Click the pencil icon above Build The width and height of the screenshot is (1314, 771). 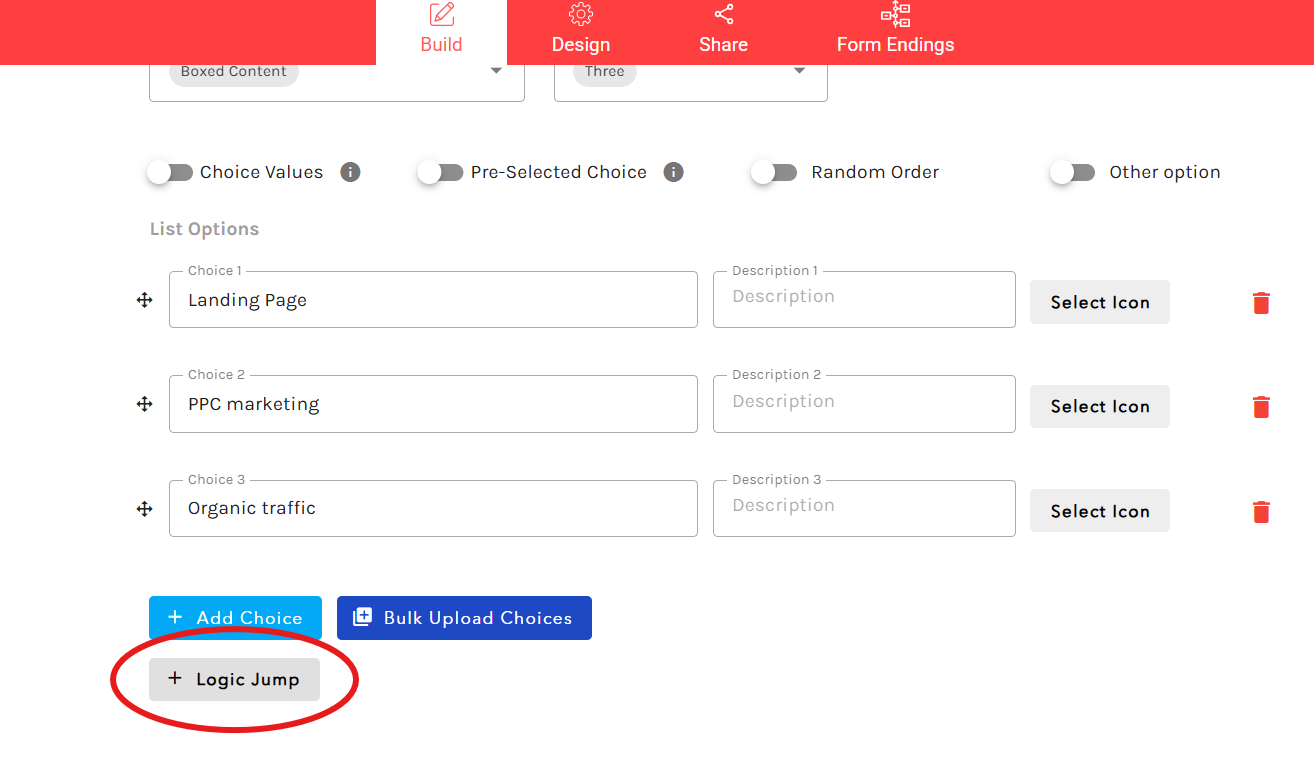pos(441,14)
